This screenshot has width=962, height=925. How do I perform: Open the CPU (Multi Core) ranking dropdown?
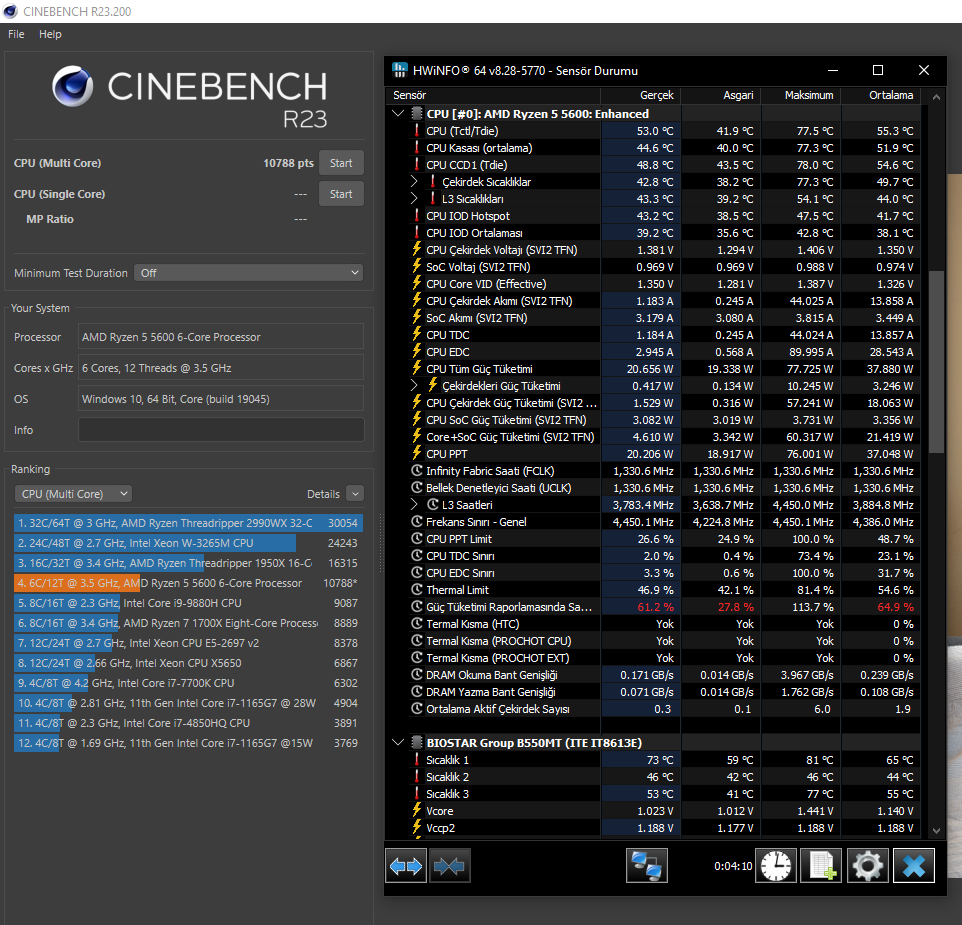tap(74, 494)
